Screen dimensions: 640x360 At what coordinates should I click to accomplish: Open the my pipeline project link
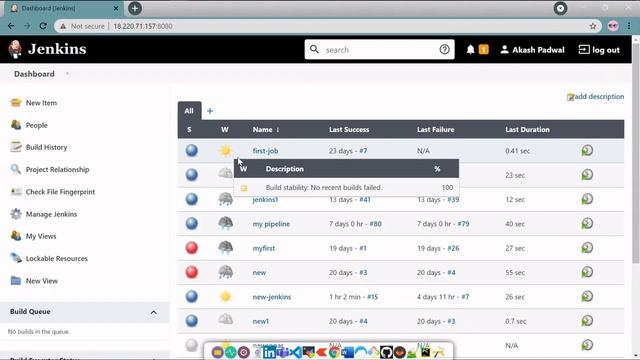point(271,224)
